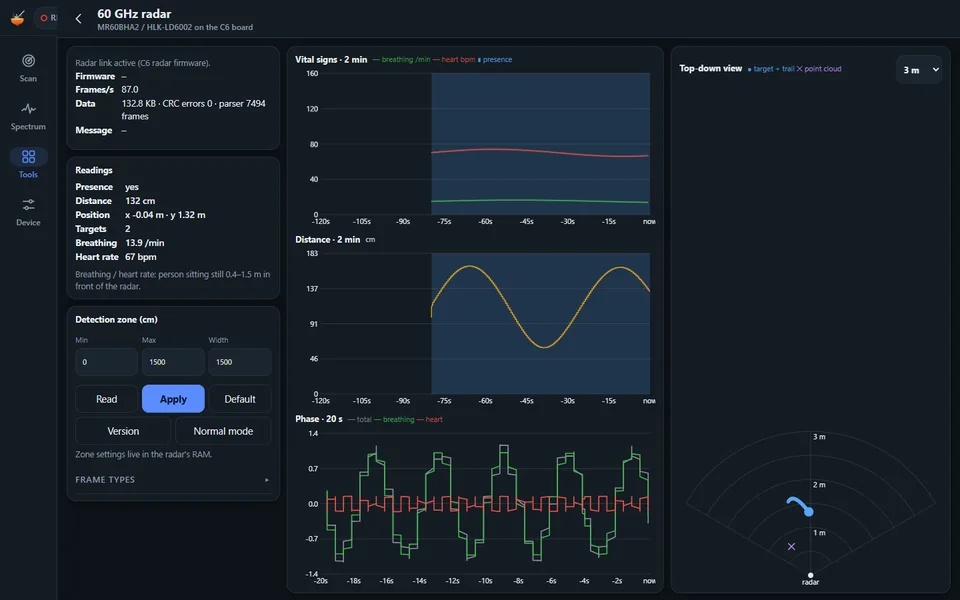This screenshot has height=600, width=960.
Task: Click the 'Presence yes' reading
Action: 107,187
